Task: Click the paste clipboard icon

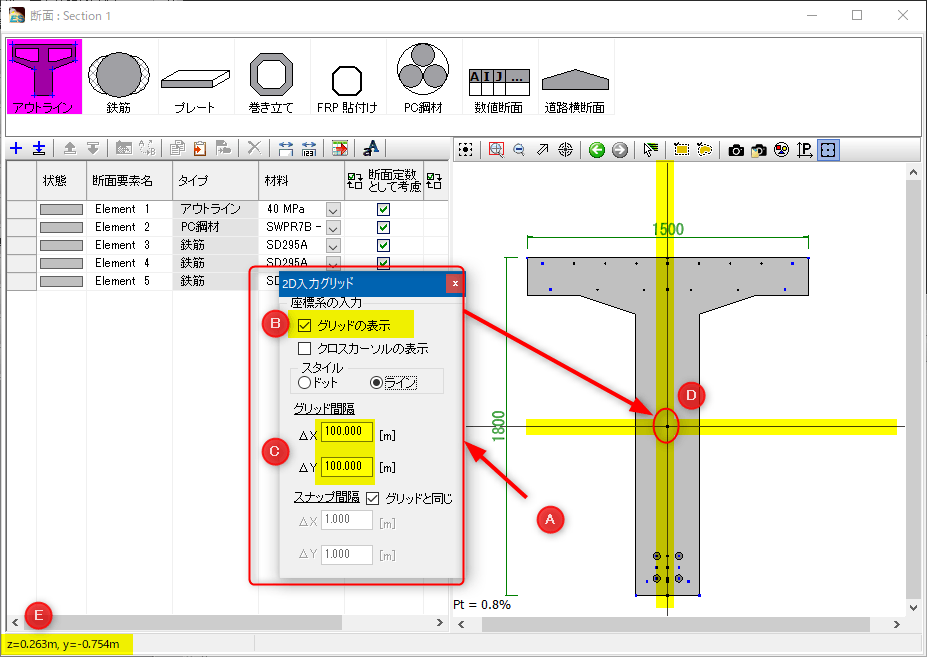Action: [x=200, y=148]
